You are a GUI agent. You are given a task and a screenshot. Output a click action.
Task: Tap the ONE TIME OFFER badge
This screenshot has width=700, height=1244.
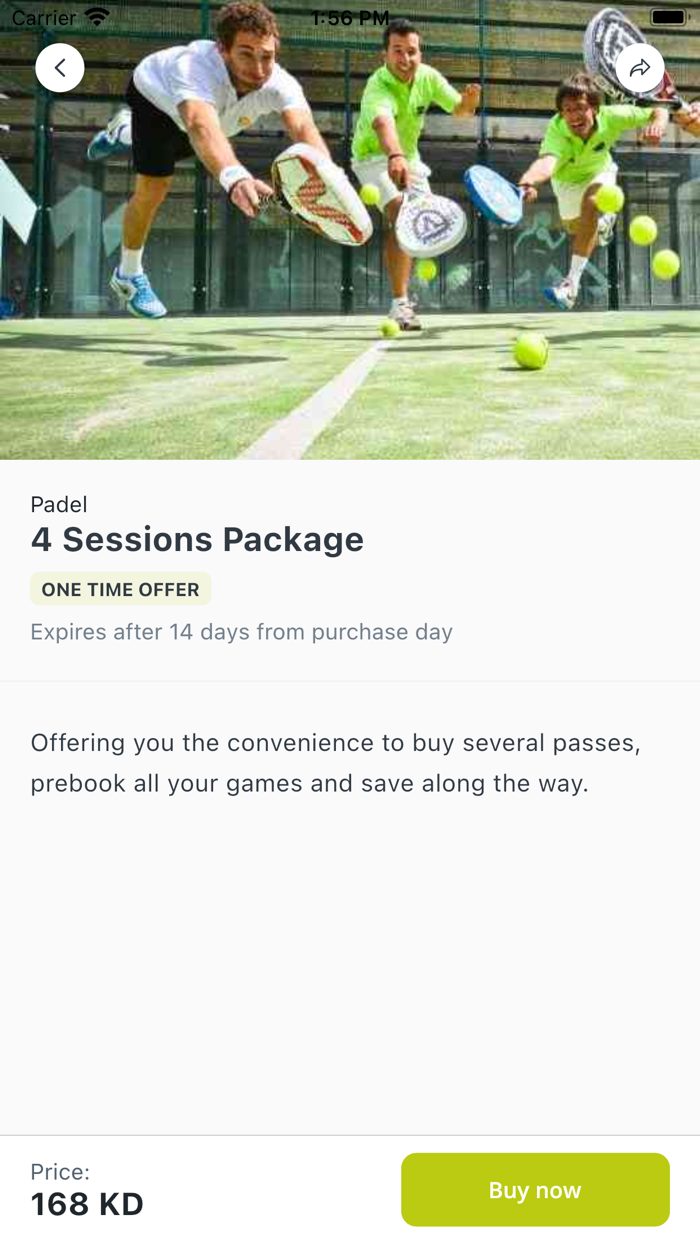tap(120, 589)
